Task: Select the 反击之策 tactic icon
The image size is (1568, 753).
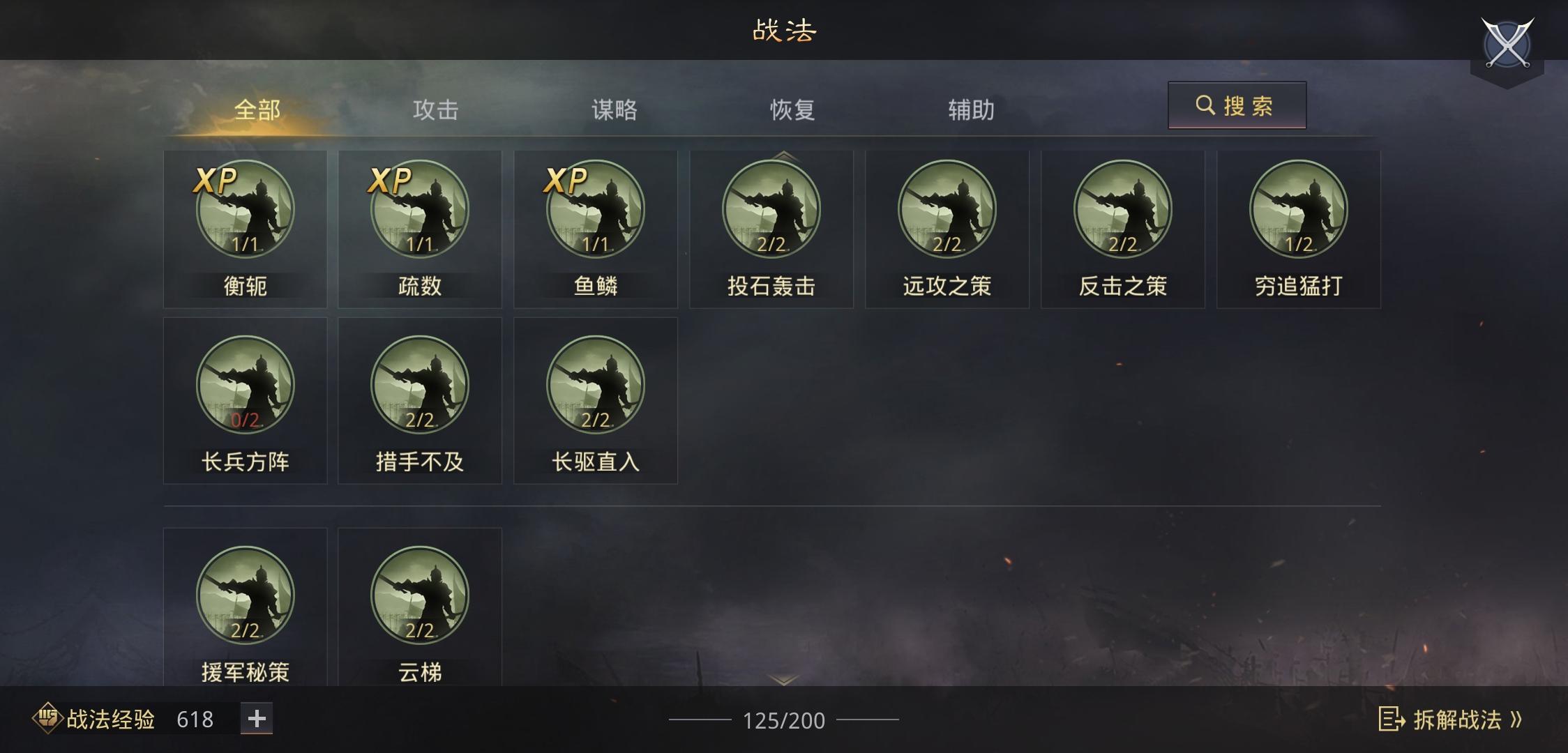Action: point(1123,209)
